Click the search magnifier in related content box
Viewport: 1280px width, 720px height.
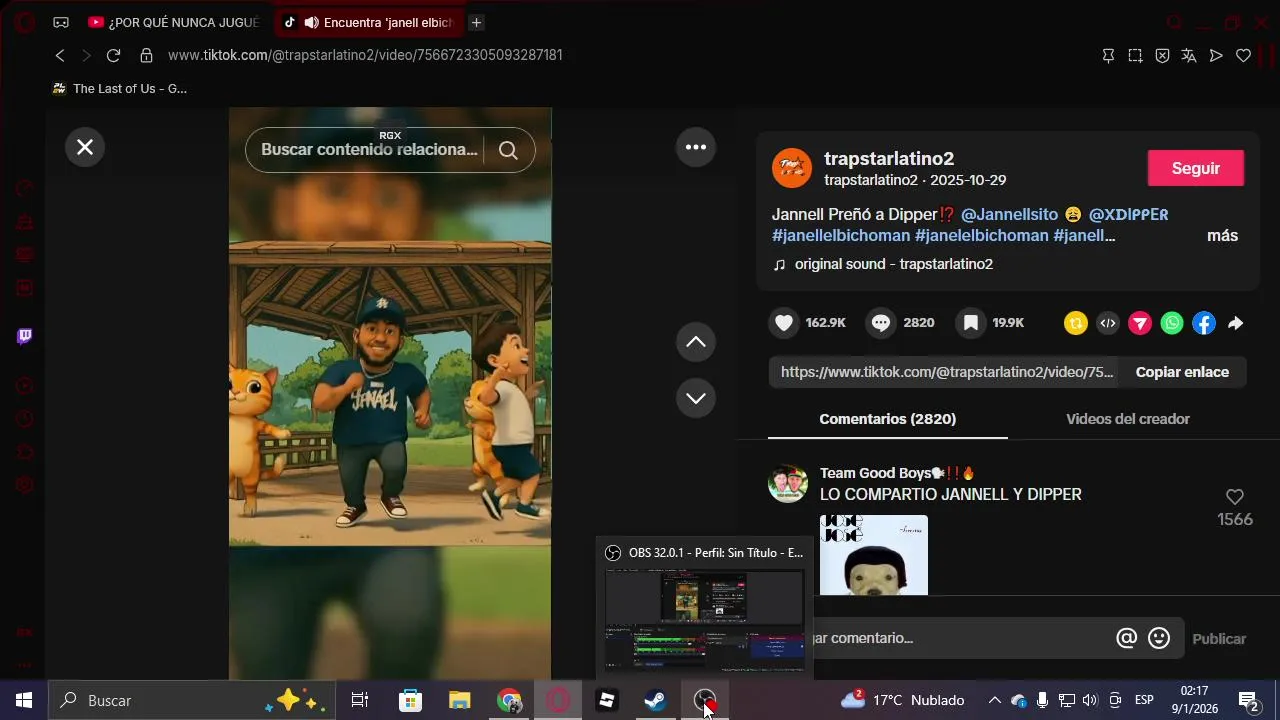[508, 150]
